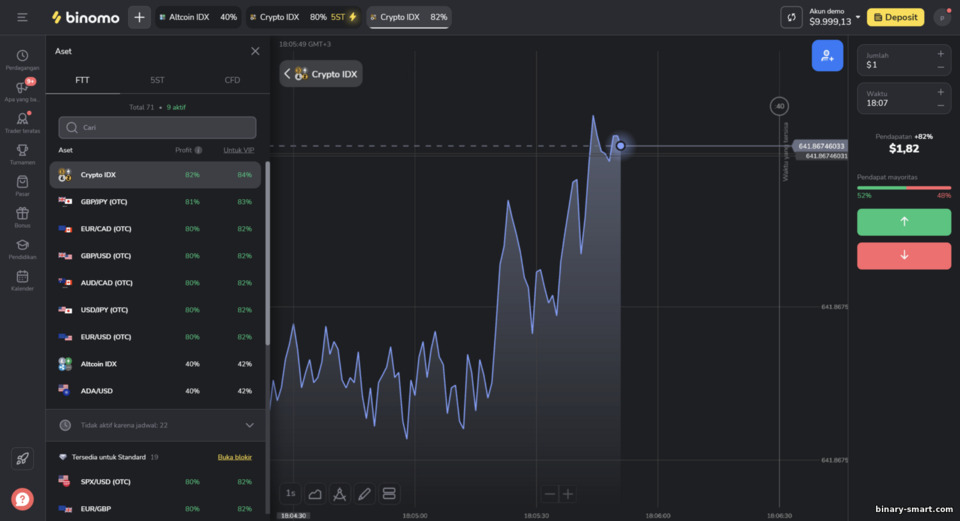Screen dimensions: 960x521
Task: Add a new asset tab with plus
Action: tap(139, 17)
